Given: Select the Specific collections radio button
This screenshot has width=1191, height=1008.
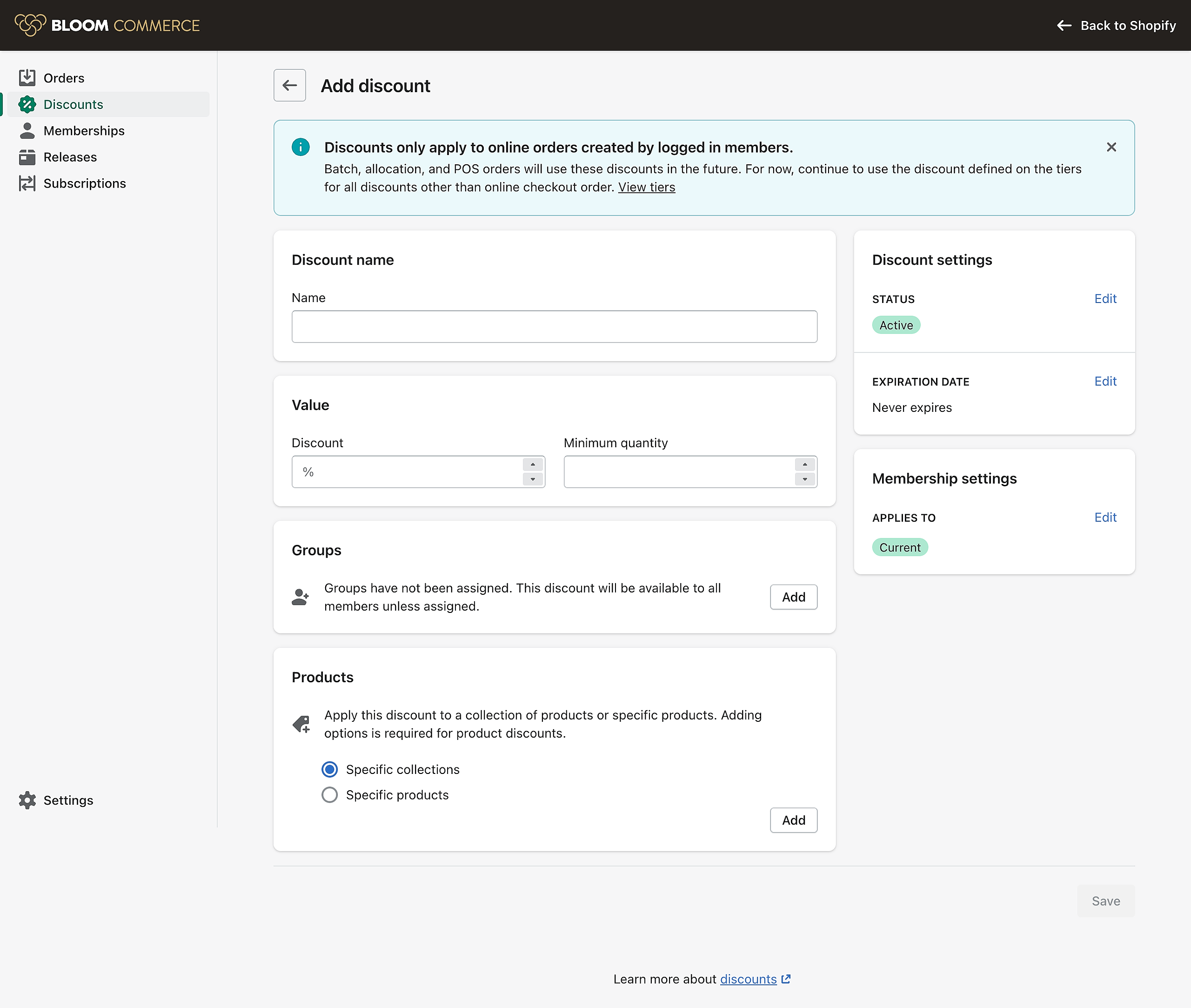Looking at the screenshot, I should click(x=329, y=770).
